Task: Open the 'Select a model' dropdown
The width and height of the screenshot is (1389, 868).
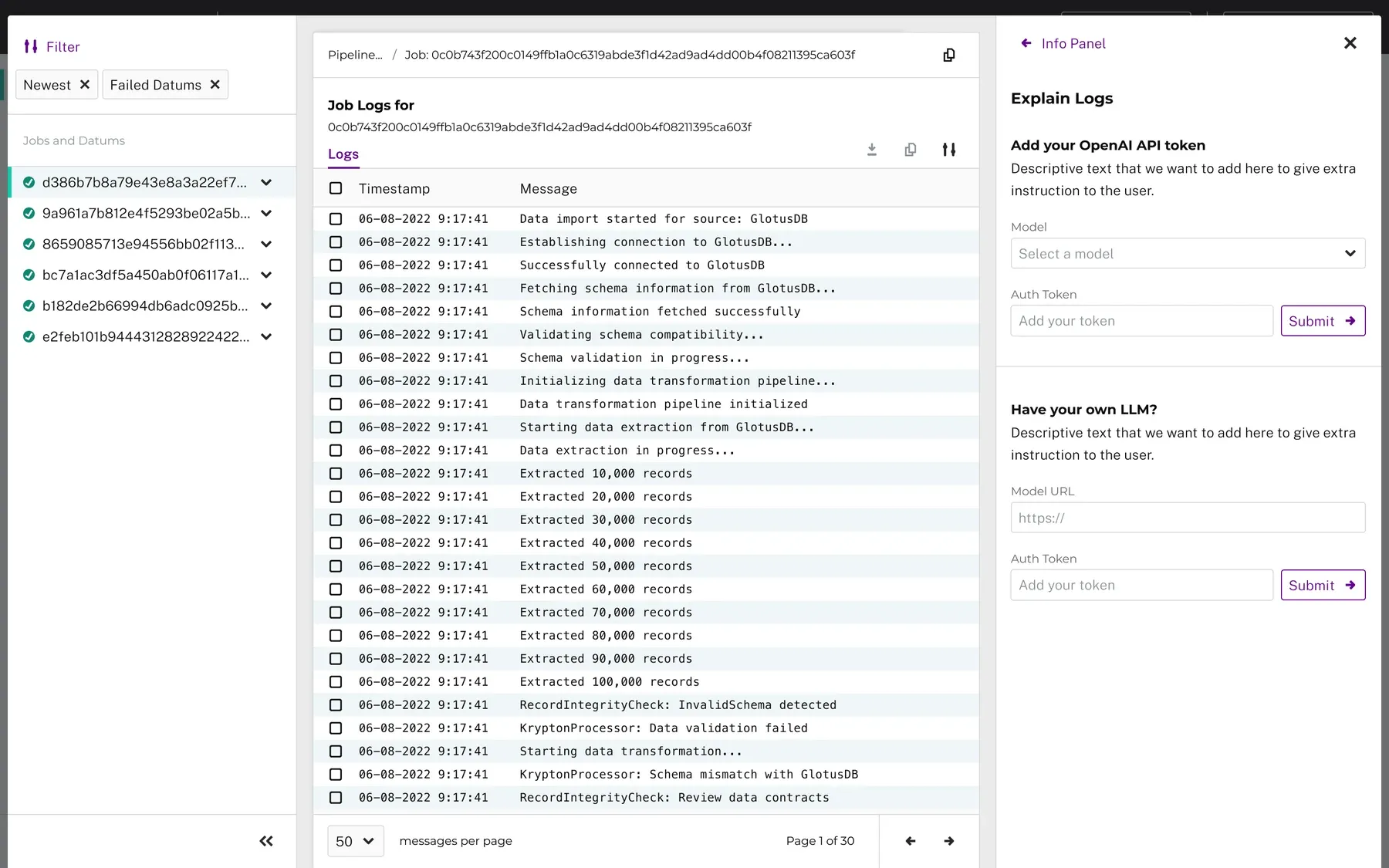Action: pos(1188,253)
